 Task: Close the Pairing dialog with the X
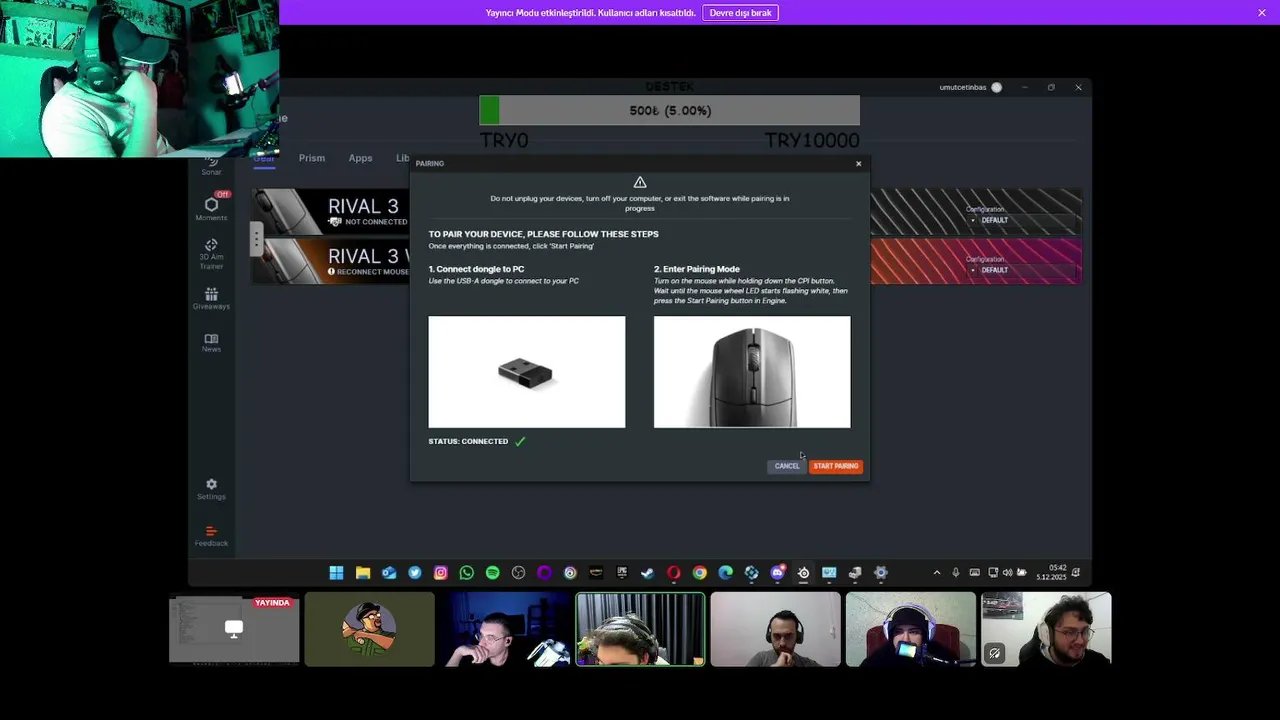(x=858, y=164)
